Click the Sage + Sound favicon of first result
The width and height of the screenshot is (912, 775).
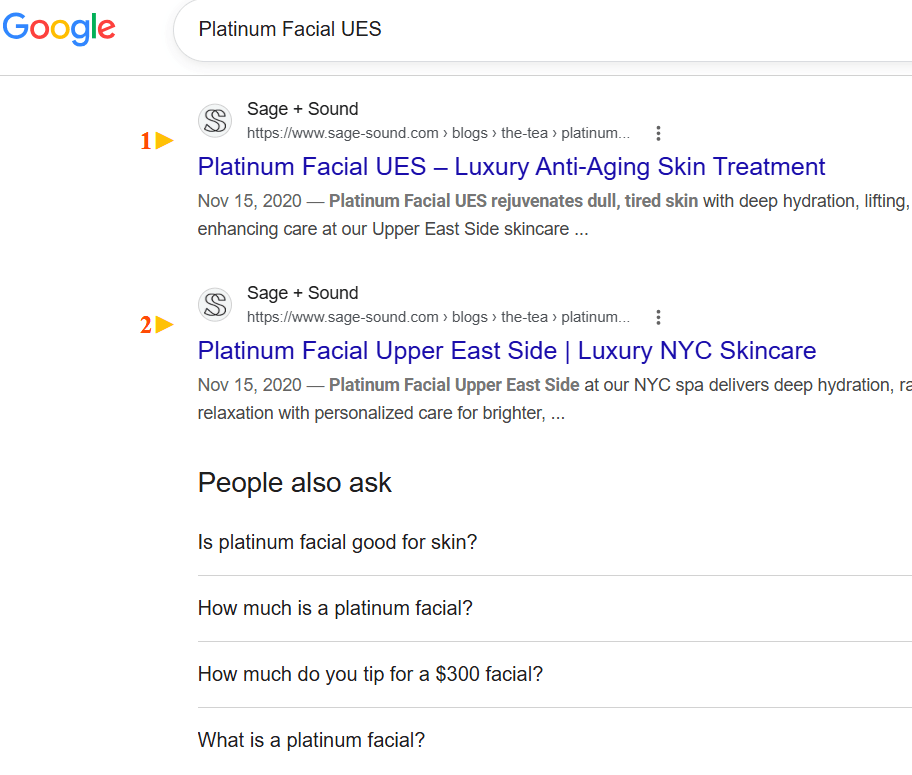pyautogui.click(x=215, y=121)
